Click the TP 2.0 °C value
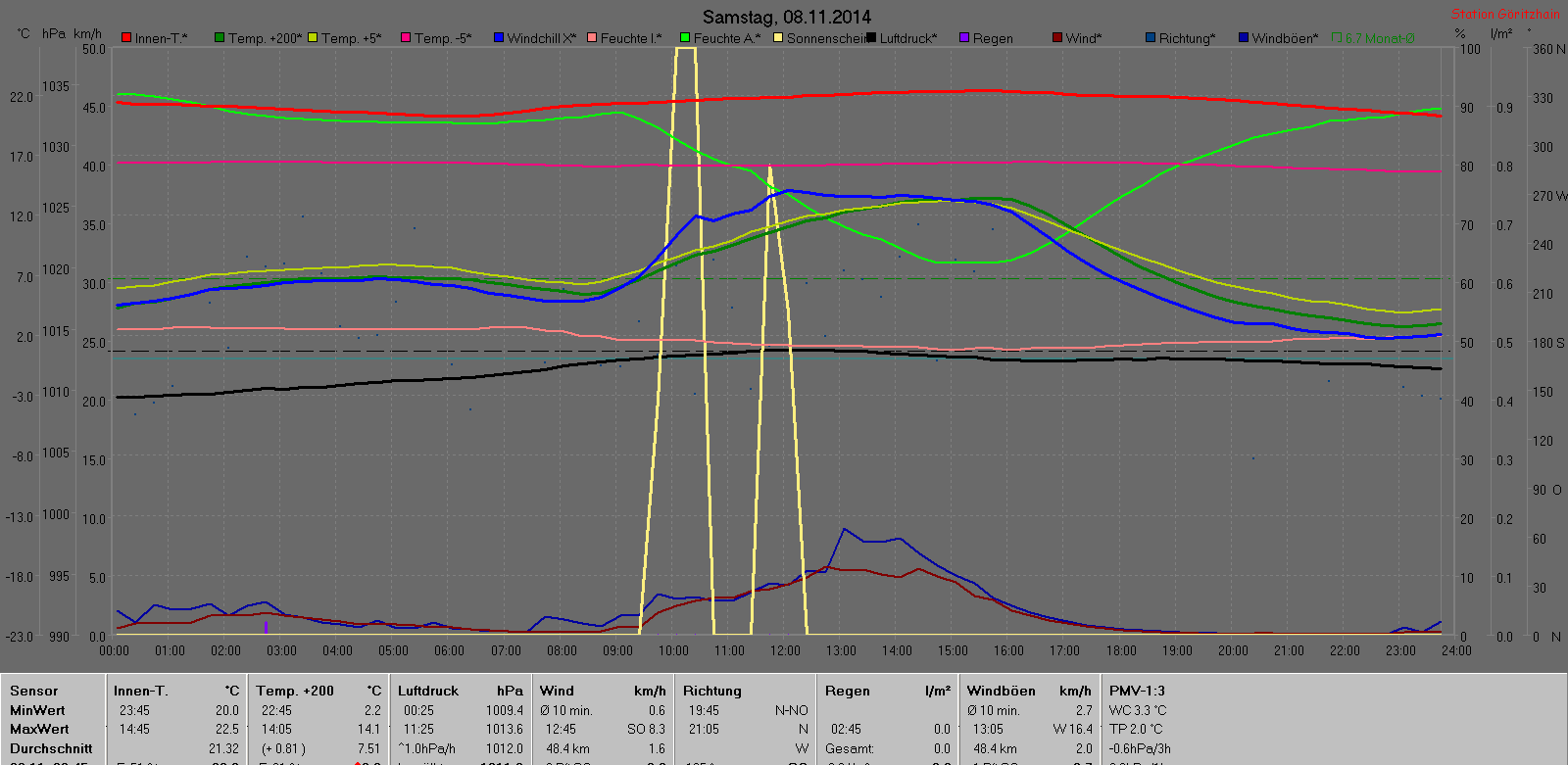 click(1136, 729)
